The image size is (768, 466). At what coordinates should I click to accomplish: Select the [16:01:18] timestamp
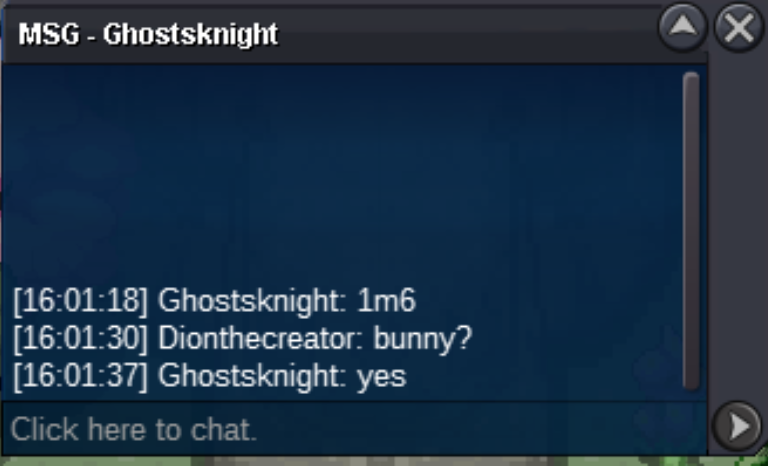[81, 300]
